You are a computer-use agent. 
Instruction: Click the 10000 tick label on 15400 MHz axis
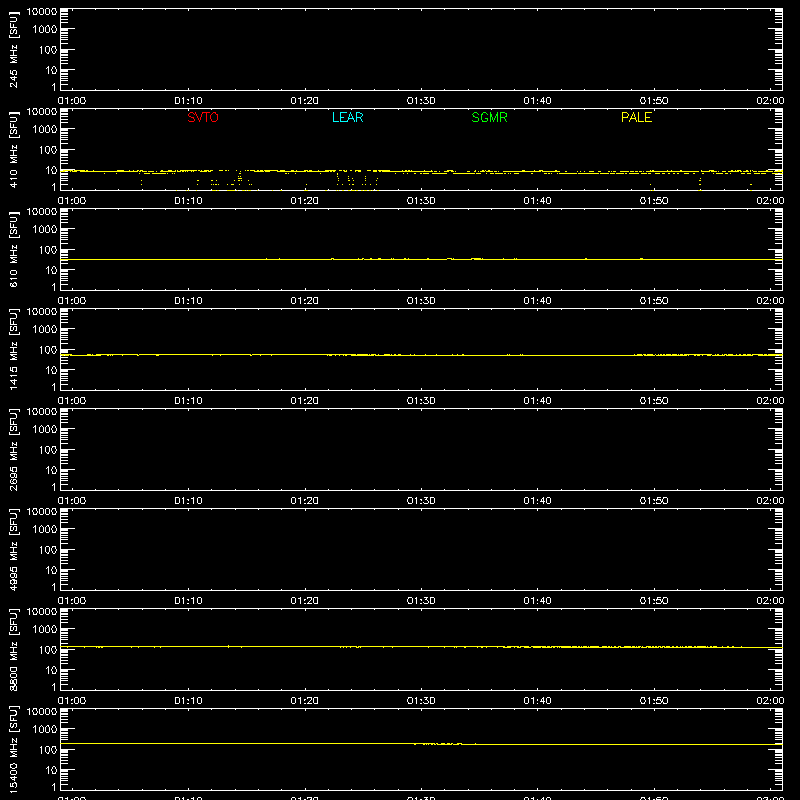[x=42, y=712]
